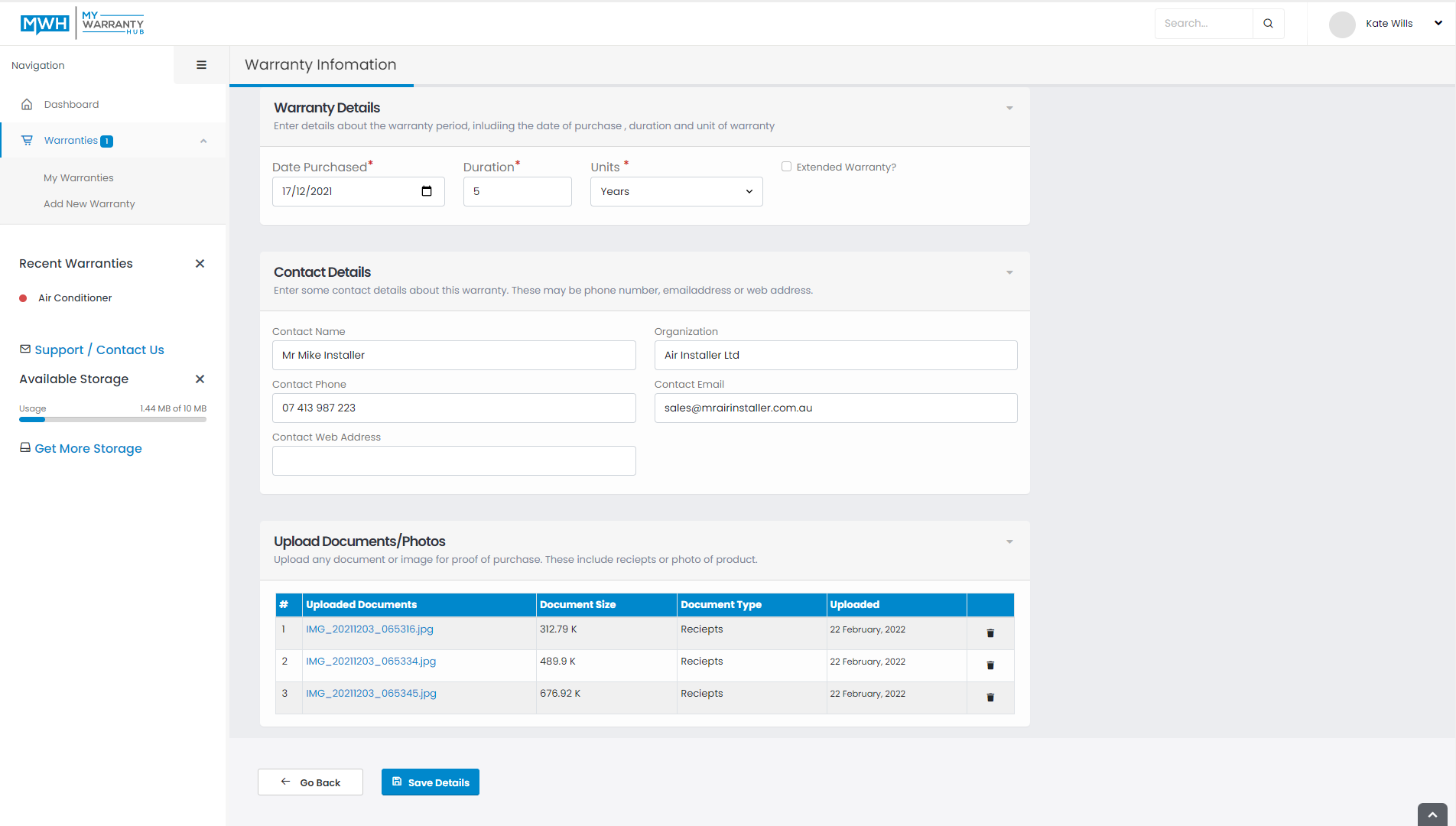Click the support envelope icon
This screenshot has width=1456, height=826.
click(x=25, y=349)
